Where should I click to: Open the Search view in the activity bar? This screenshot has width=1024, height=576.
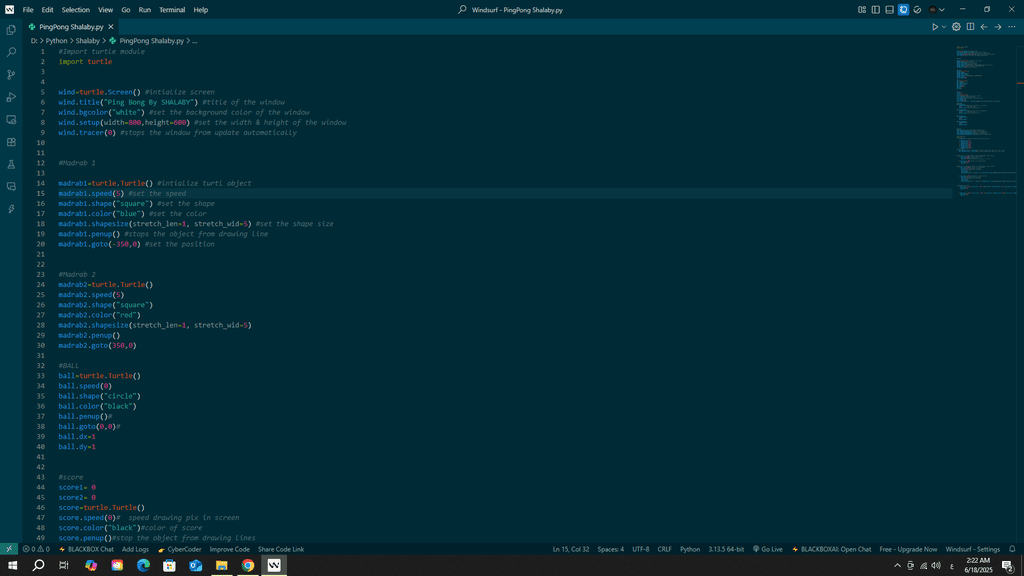(11, 52)
